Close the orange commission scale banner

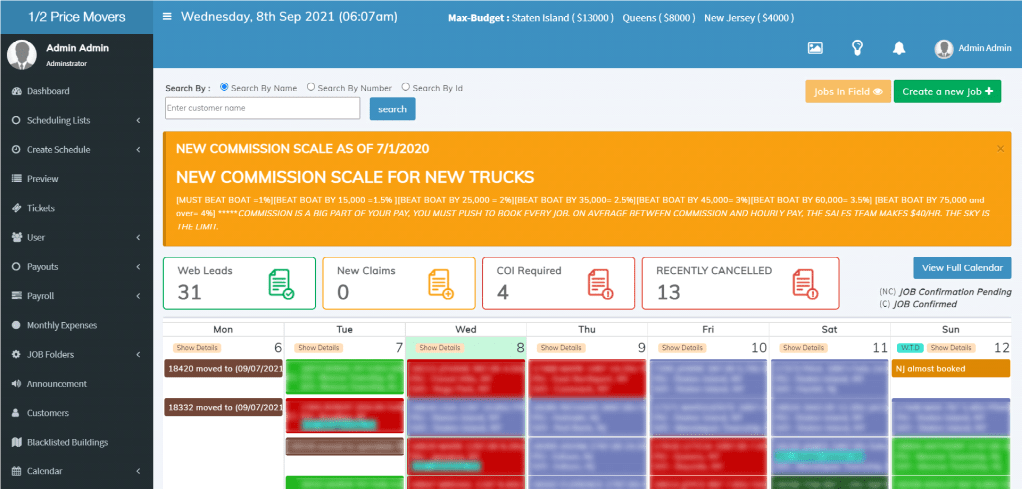click(x=1000, y=148)
